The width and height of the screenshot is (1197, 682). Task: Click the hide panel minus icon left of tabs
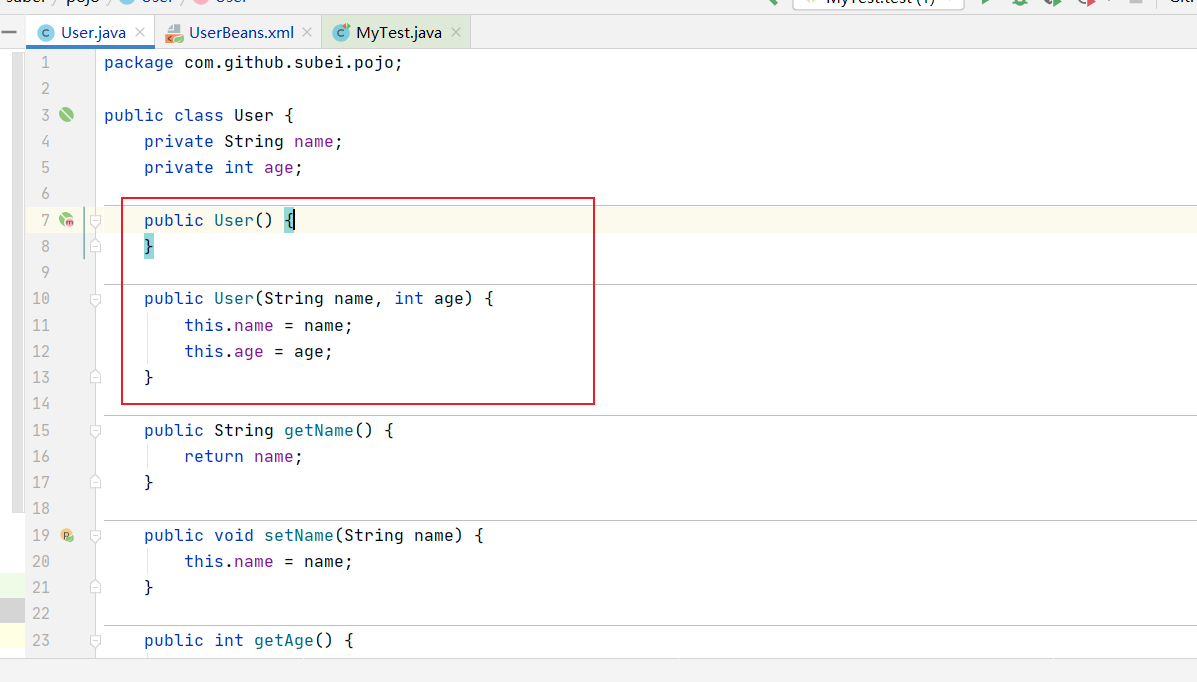coord(9,32)
